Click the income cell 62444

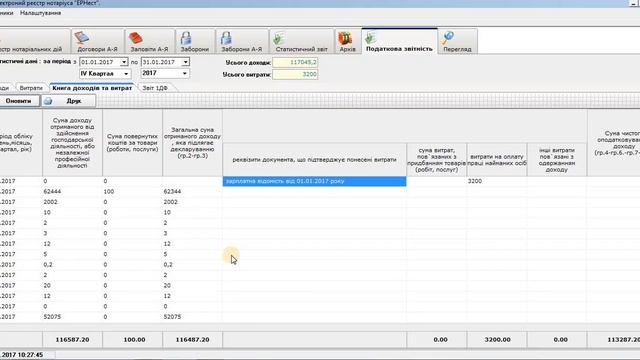[72, 191]
